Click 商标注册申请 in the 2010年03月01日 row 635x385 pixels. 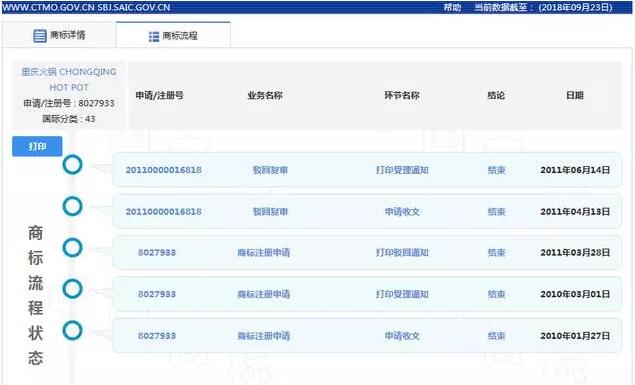tap(264, 294)
